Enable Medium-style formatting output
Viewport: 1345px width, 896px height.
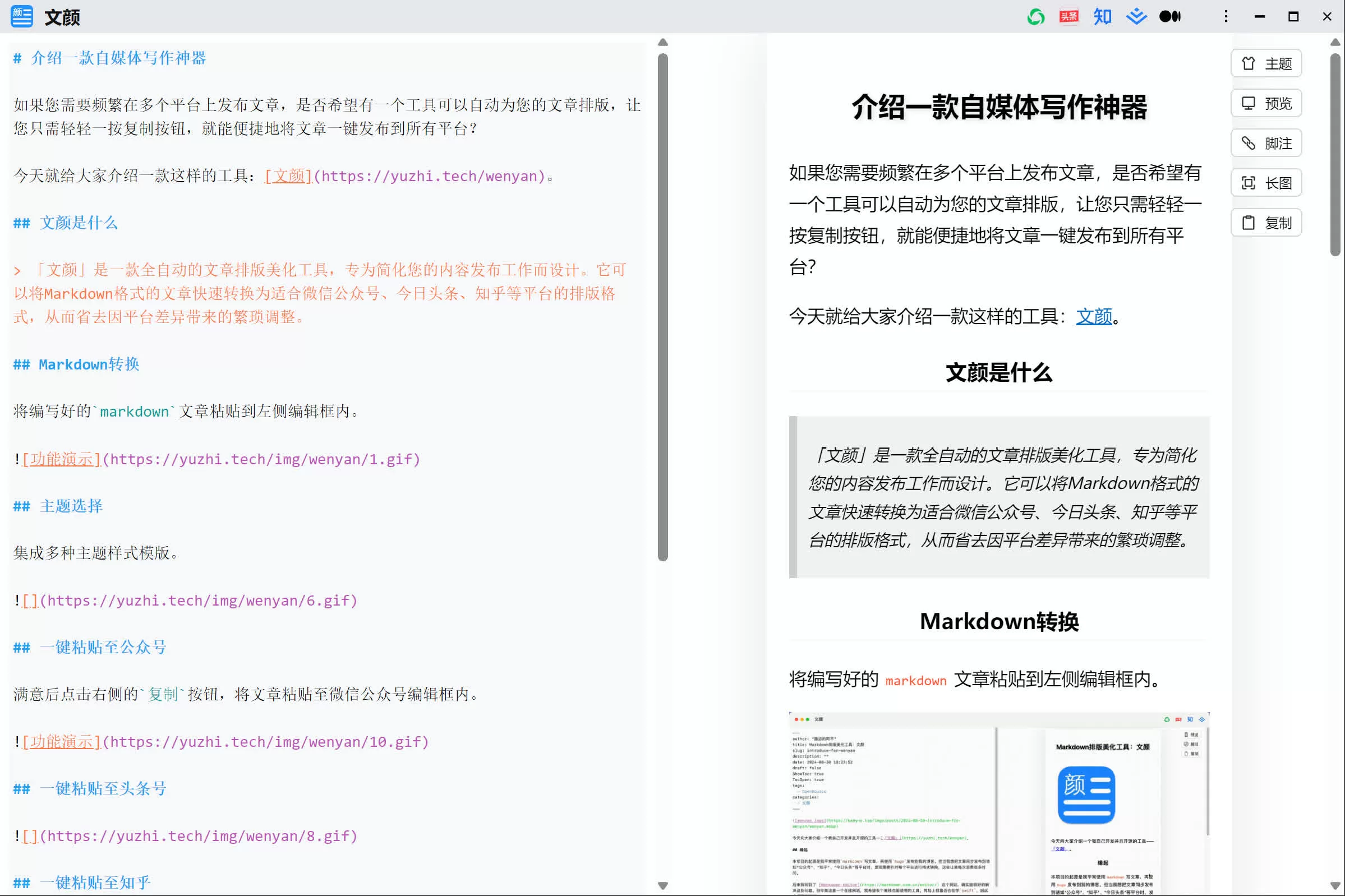click(x=1170, y=17)
